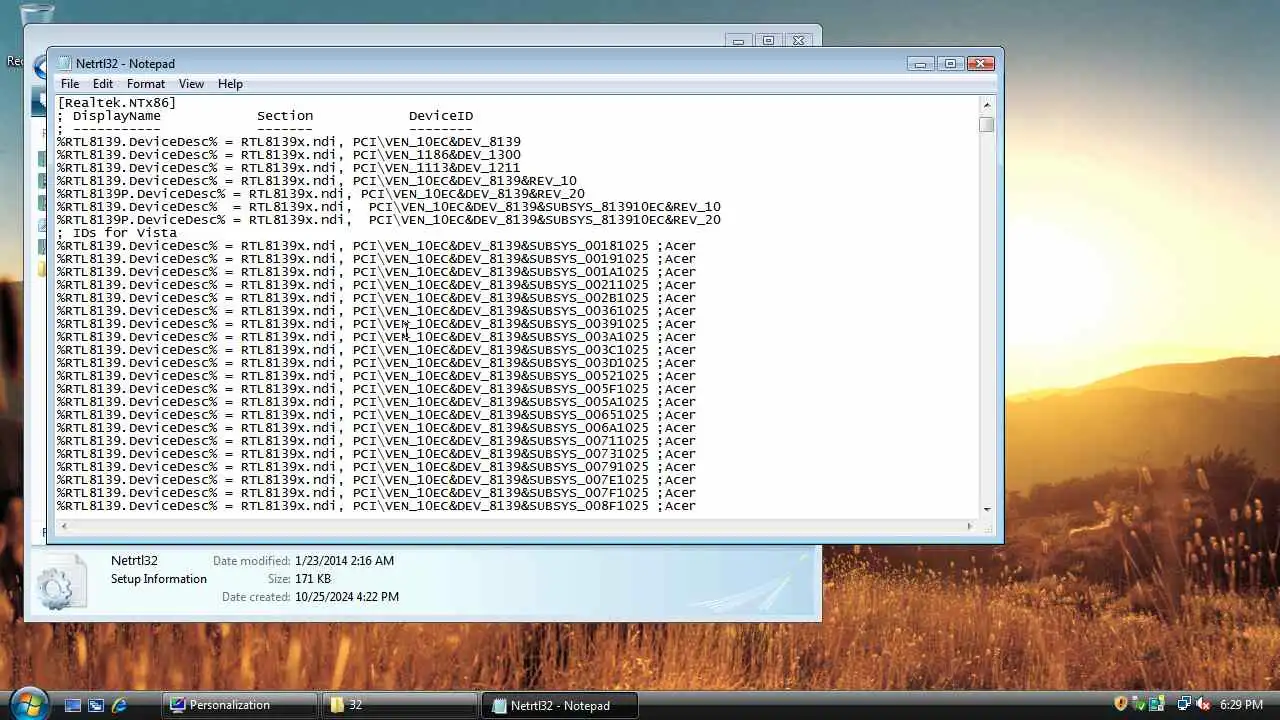This screenshot has width=1280, height=720.
Task: Close the Netrtl32 Notepad window
Action: pyautogui.click(x=980, y=63)
